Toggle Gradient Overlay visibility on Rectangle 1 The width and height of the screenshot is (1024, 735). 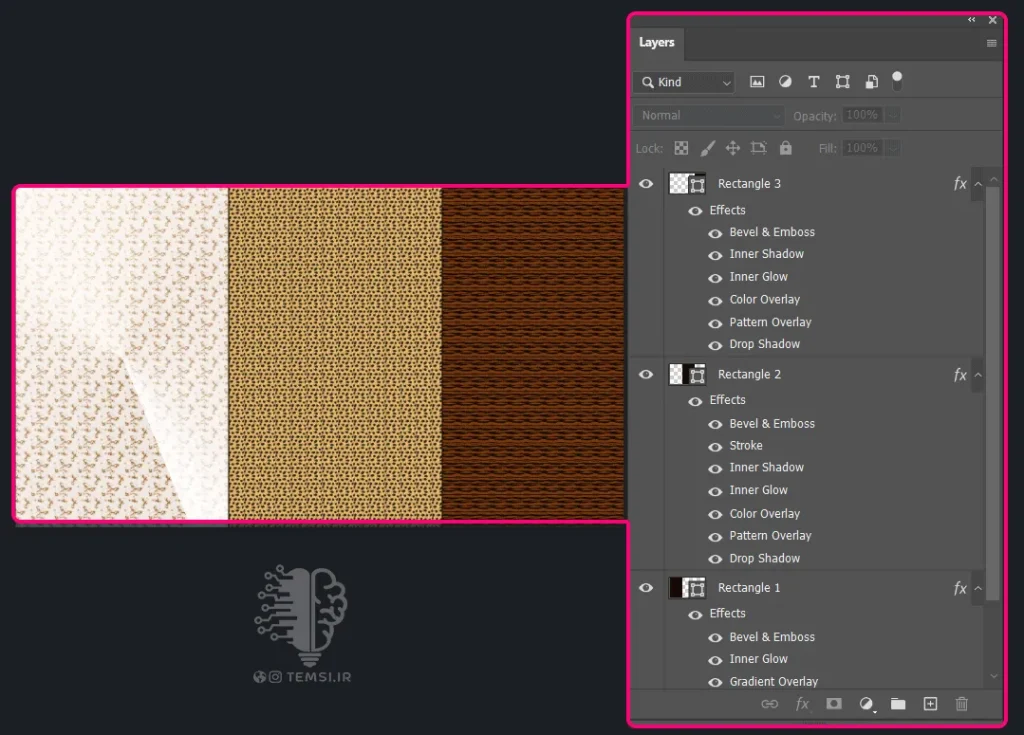tap(715, 682)
